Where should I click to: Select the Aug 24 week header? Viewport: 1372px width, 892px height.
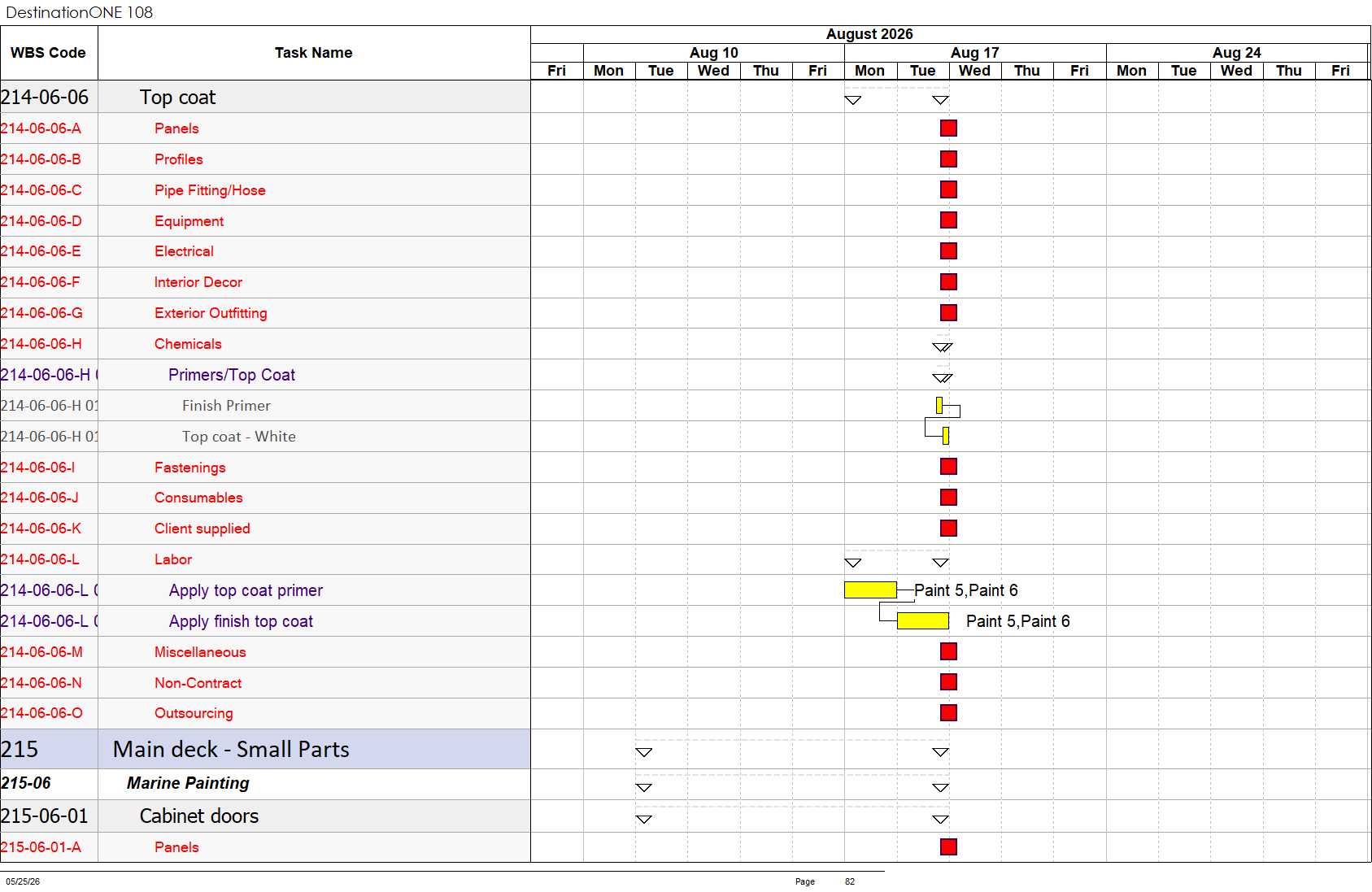(x=1237, y=53)
